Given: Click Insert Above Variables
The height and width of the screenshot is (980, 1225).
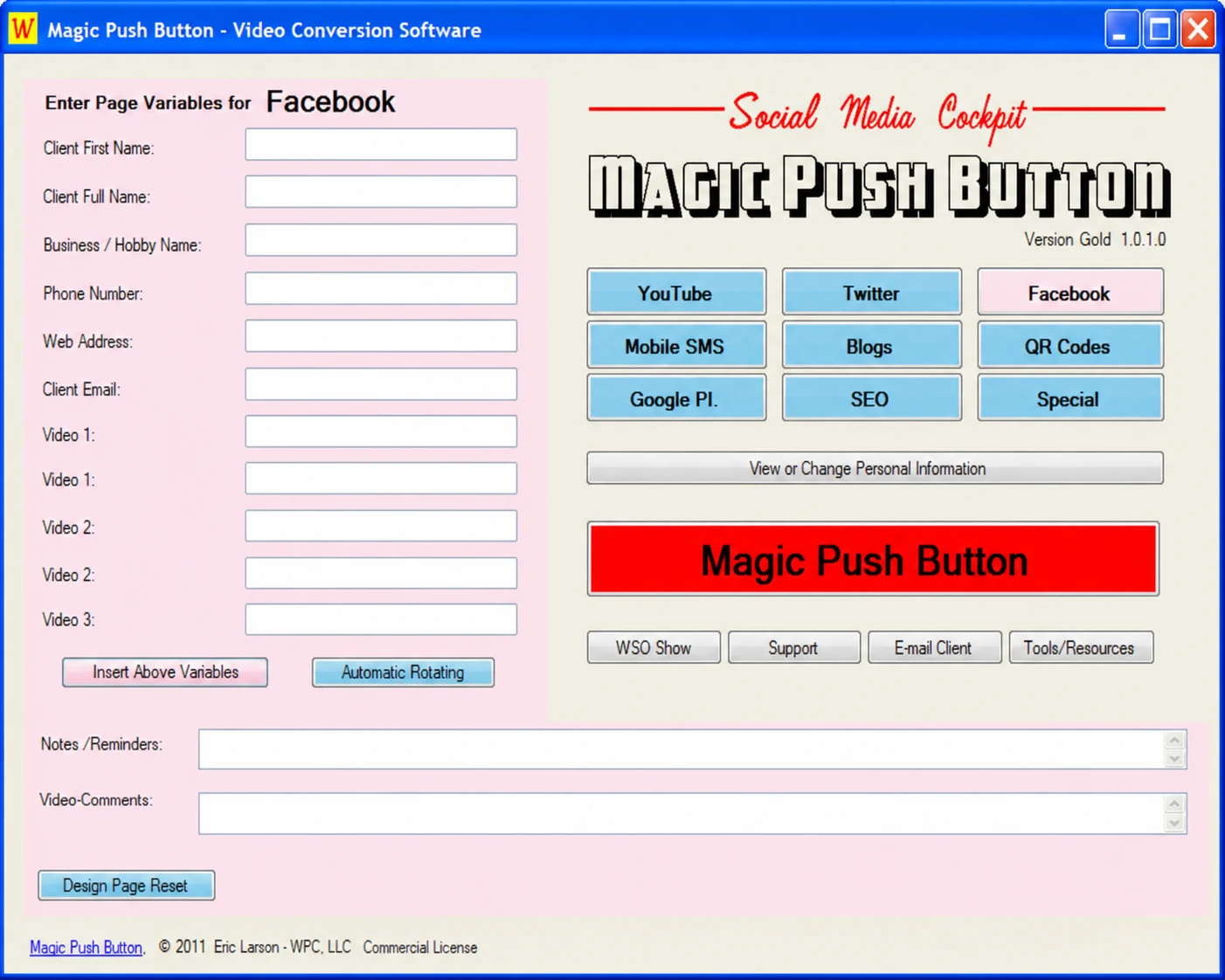Looking at the screenshot, I should coord(165,672).
